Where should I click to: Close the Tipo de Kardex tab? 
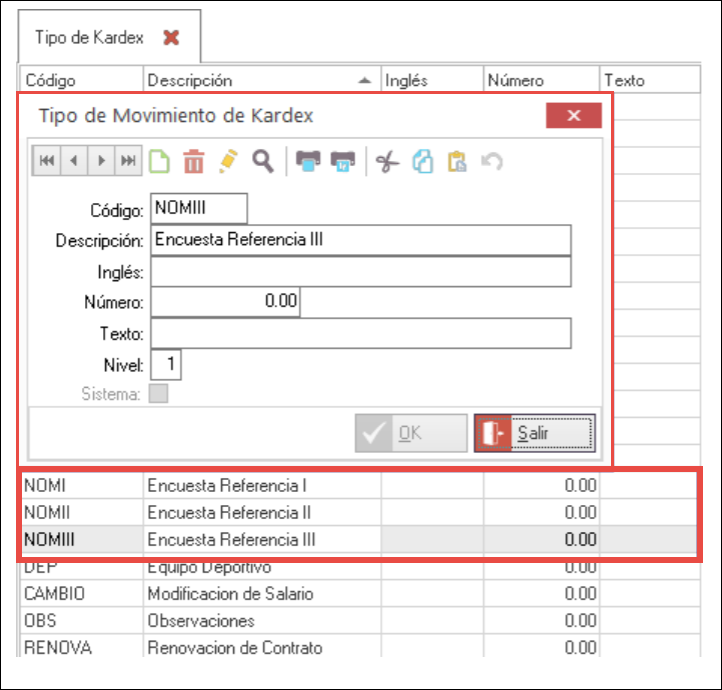click(171, 38)
